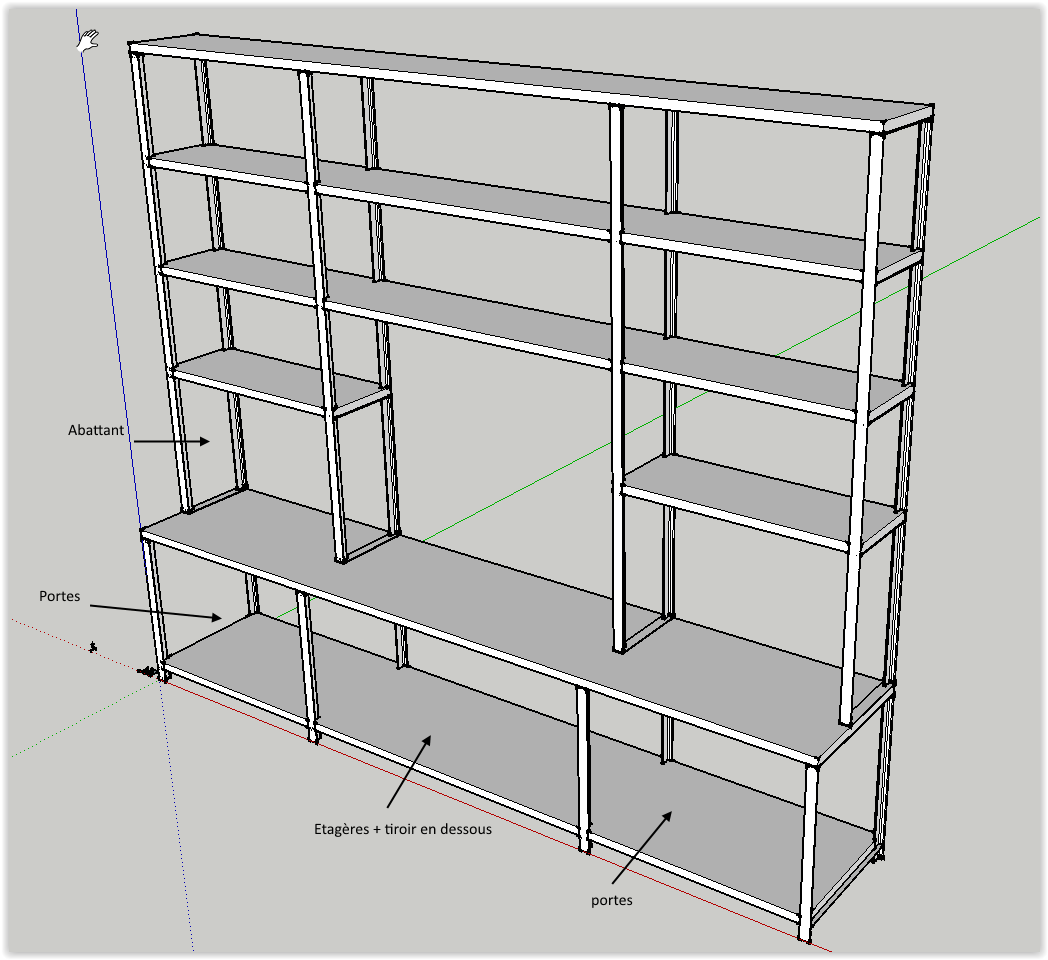1048x960 pixels.
Task: Click the "Abattant" text label
Action: point(96,430)
